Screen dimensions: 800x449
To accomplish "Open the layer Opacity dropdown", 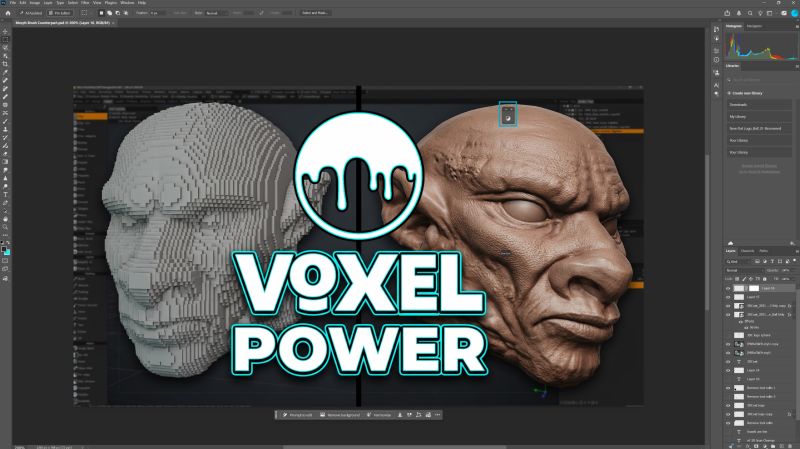I will pos(787,270).
